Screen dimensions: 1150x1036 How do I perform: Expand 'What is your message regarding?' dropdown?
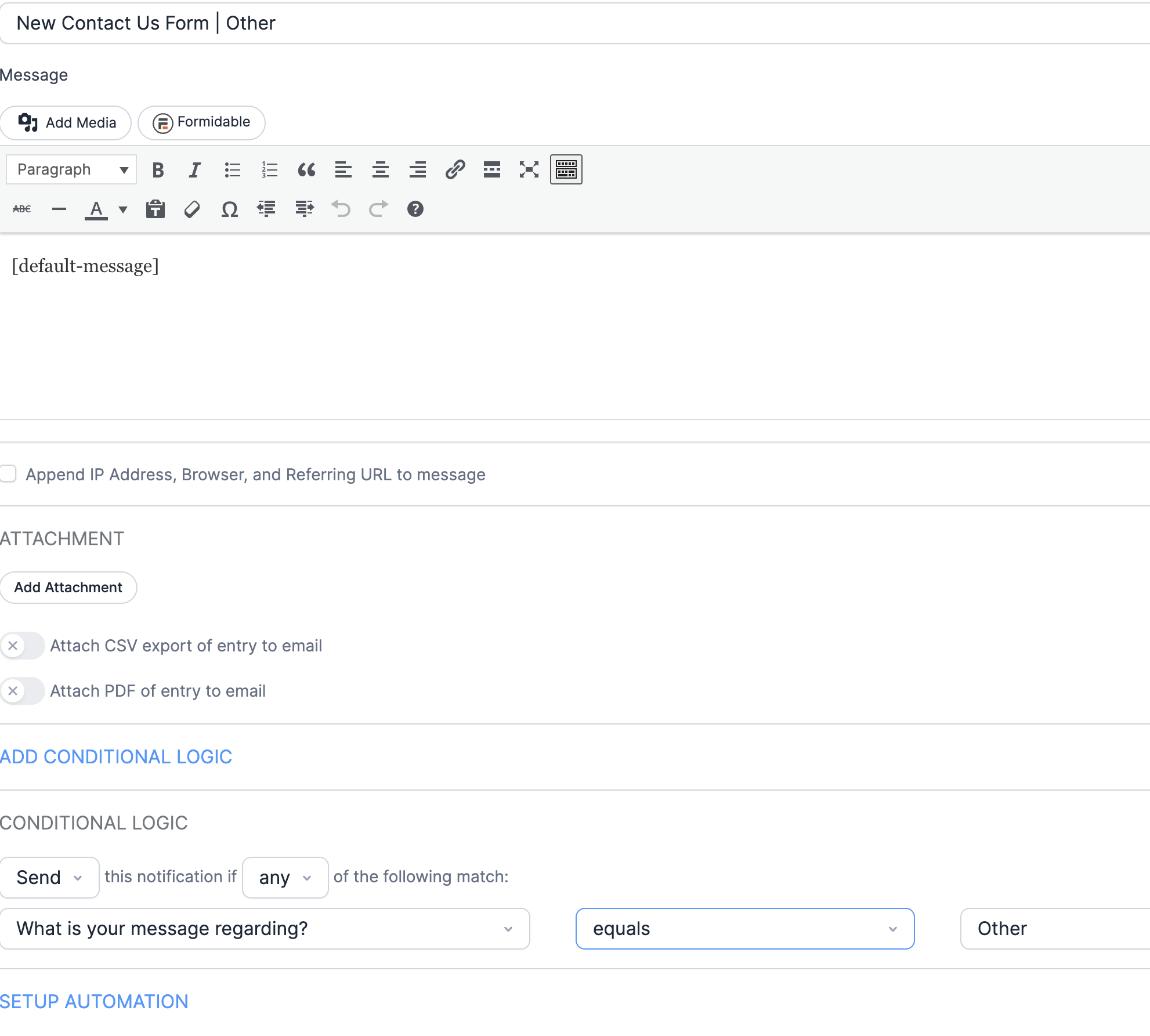[265, 929]
